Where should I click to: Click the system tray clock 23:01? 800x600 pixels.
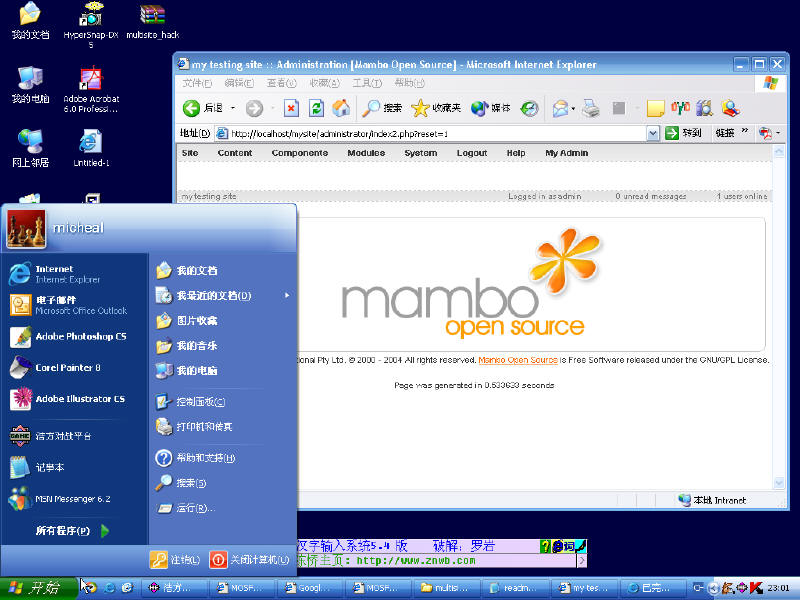click(x=778, y=588)
